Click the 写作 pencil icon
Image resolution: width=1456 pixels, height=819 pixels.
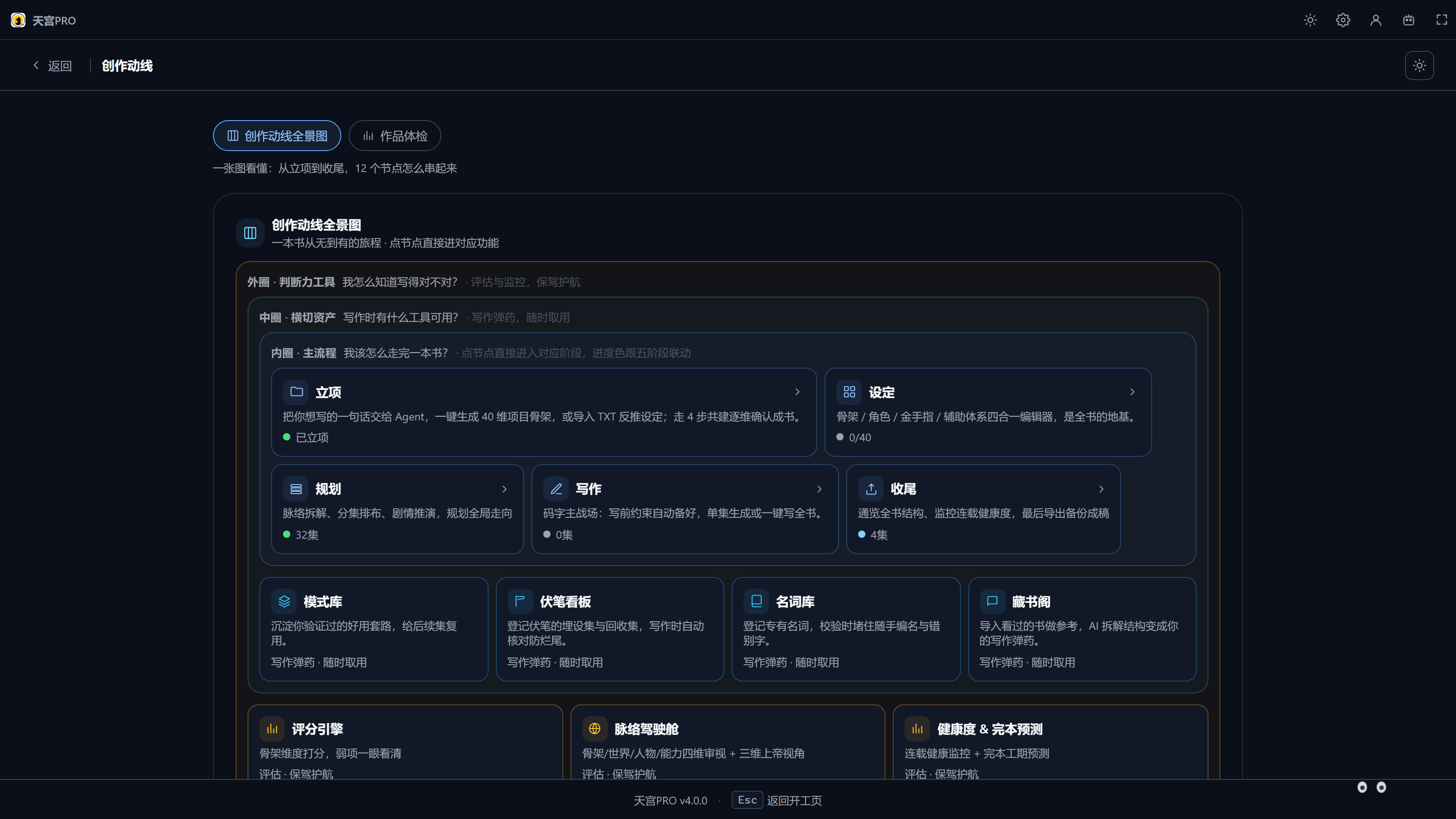556,489
